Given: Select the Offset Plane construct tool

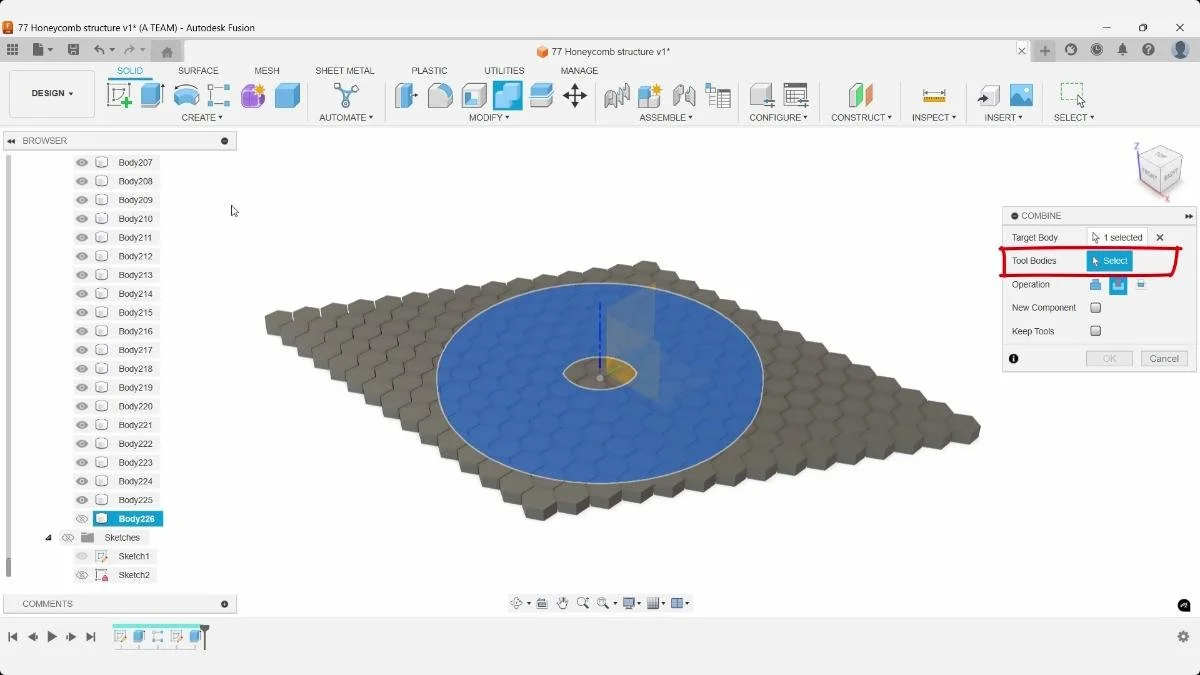Looking at the screenshot, I should 860,95.
